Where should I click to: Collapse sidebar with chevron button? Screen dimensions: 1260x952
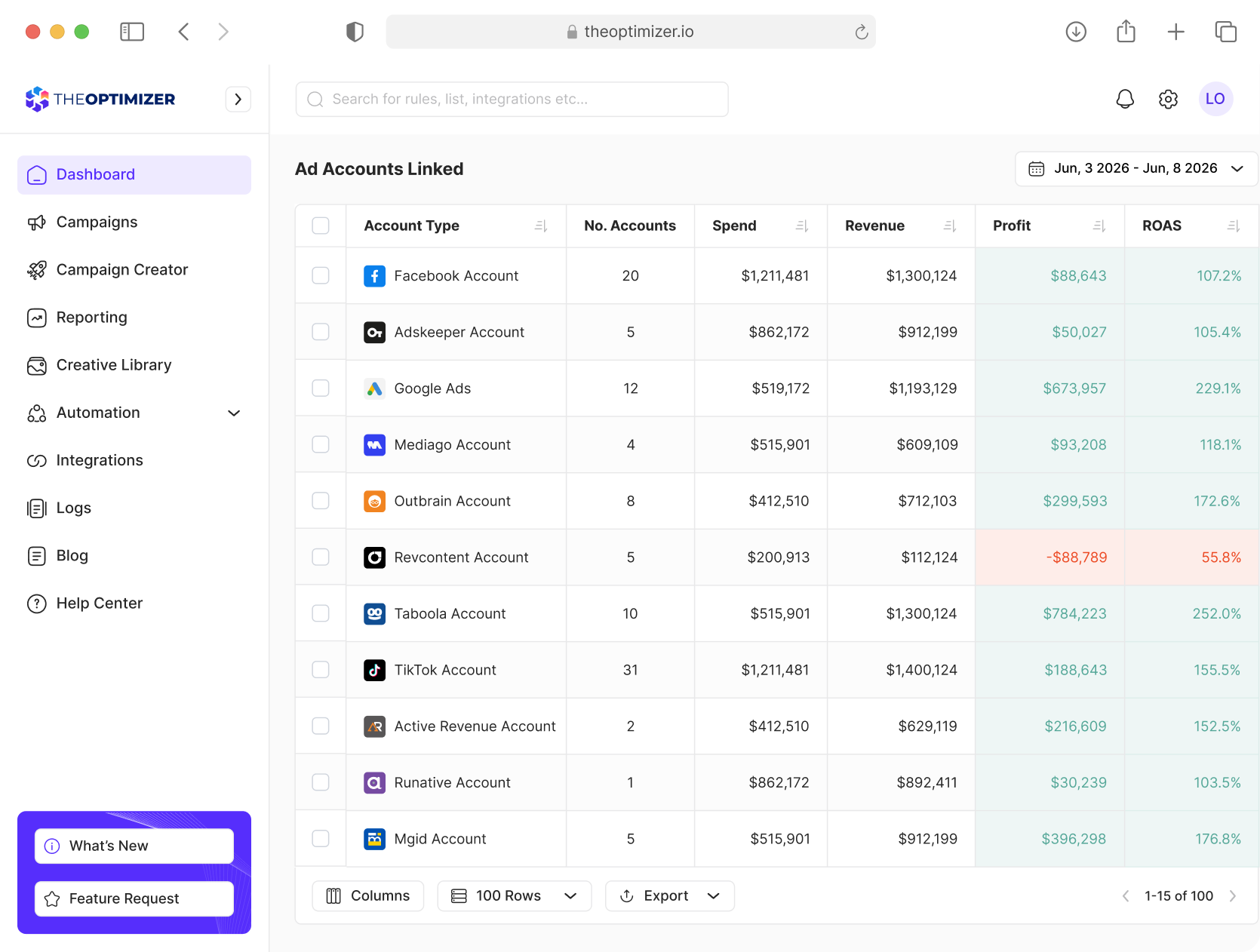pyautogui.click(x=238, y=99)
